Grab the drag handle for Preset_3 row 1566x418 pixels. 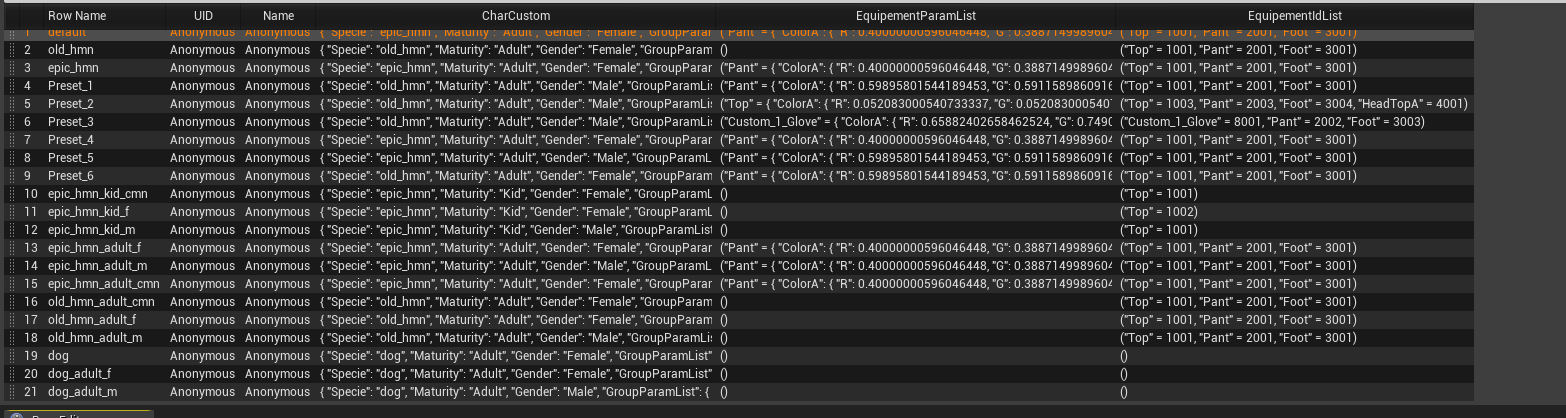point(11,122)
